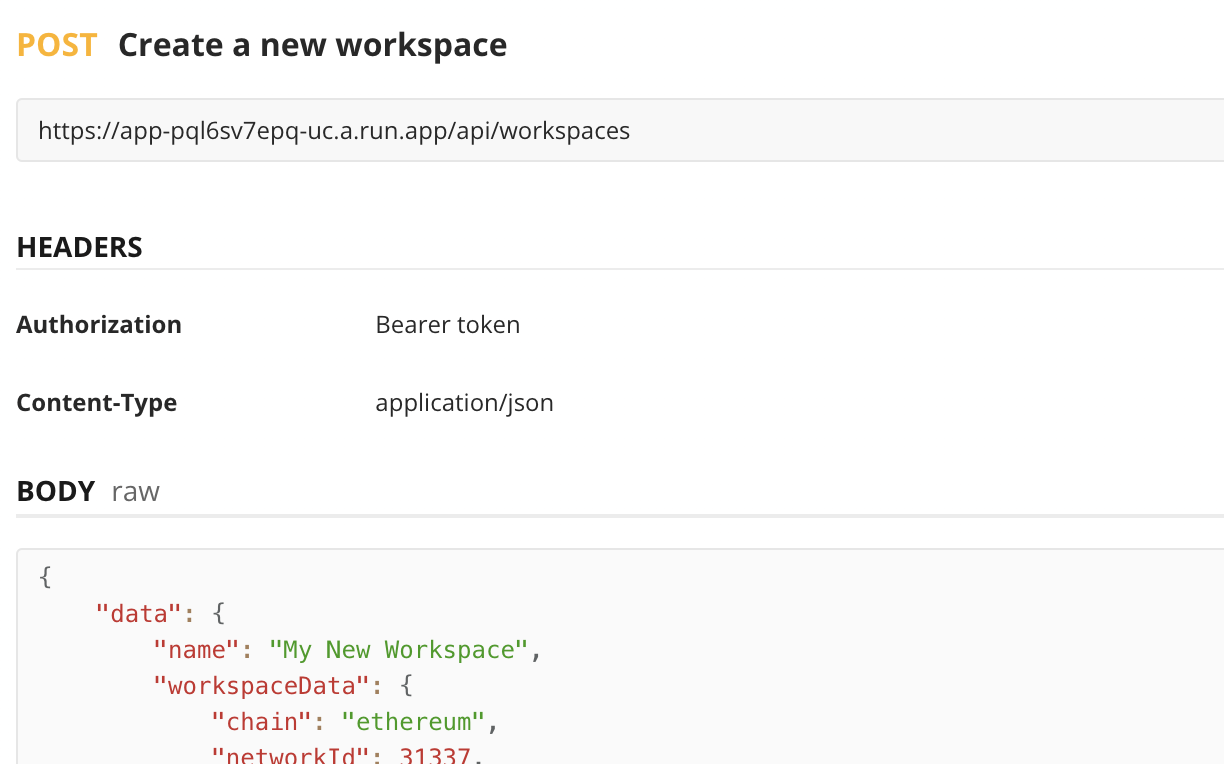Select the "name" key in the JSON
This screenshot has height=764, width=1224.
(196, 650)
